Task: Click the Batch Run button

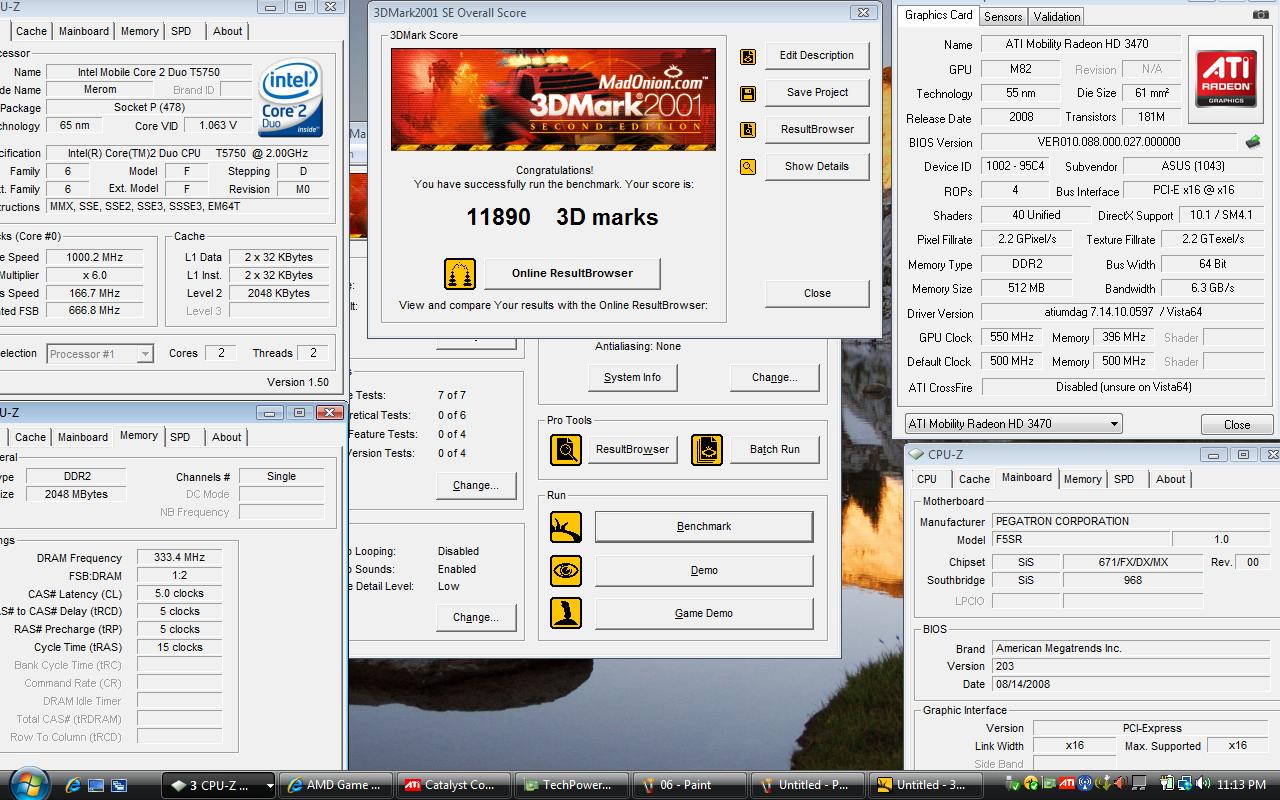Action: (775, 449)
